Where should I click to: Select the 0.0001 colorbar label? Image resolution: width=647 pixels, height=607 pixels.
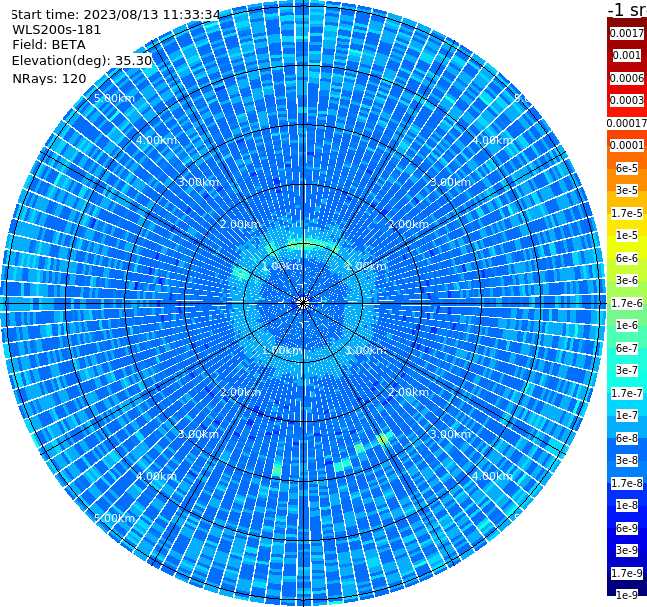pyautogui.click(x=627, y=145)
